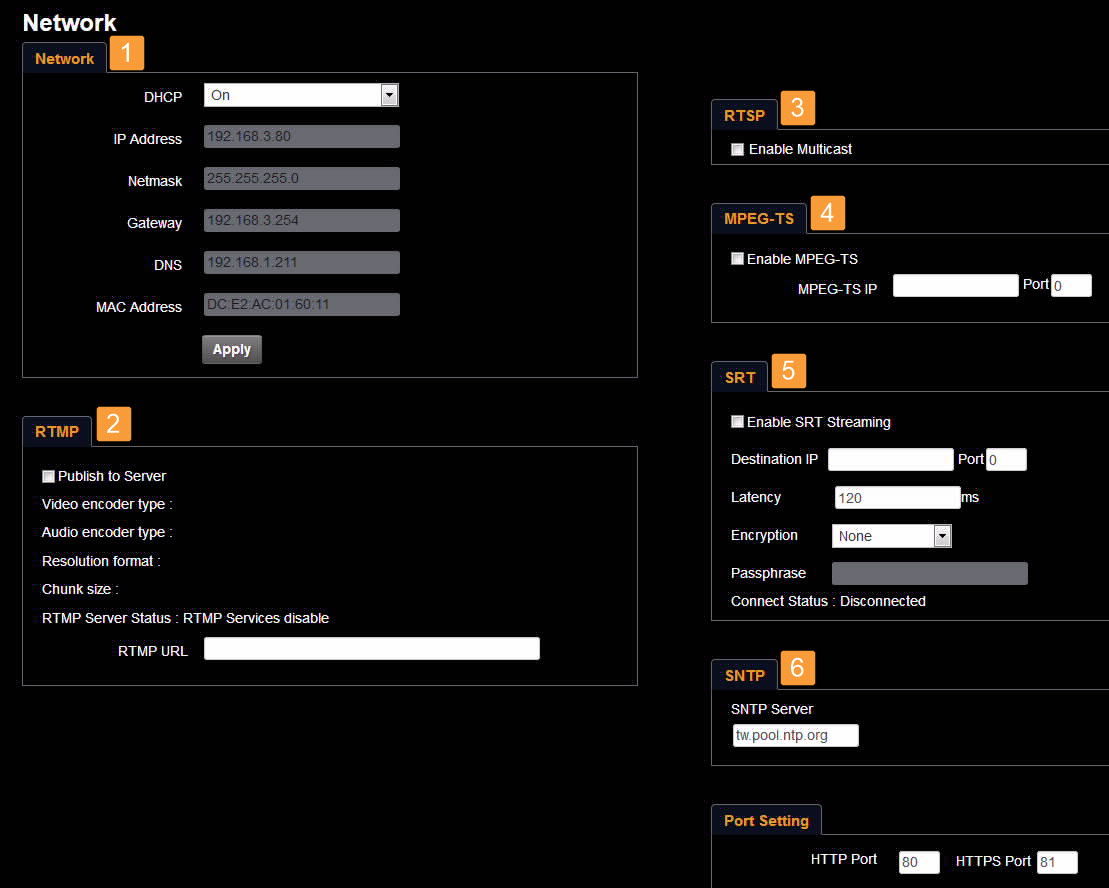Select the HTTPS Port input box

coord(1056,862)
